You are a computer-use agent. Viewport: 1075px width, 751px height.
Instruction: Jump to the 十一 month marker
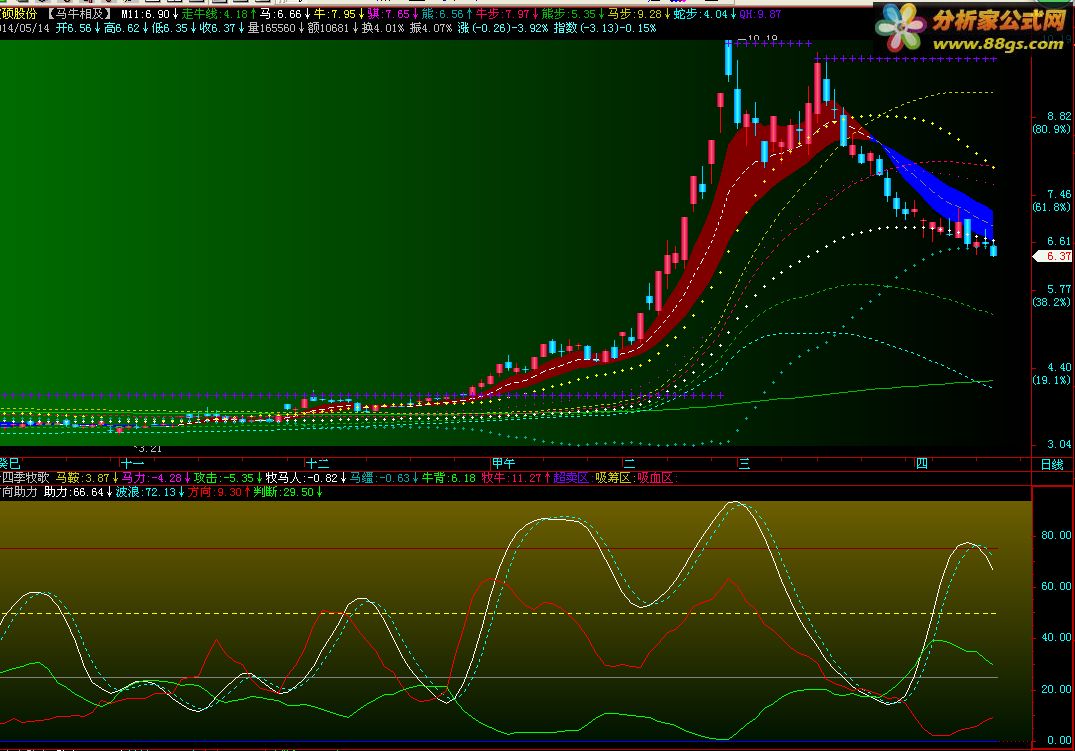pyautogui.click(x=132, y=464)
